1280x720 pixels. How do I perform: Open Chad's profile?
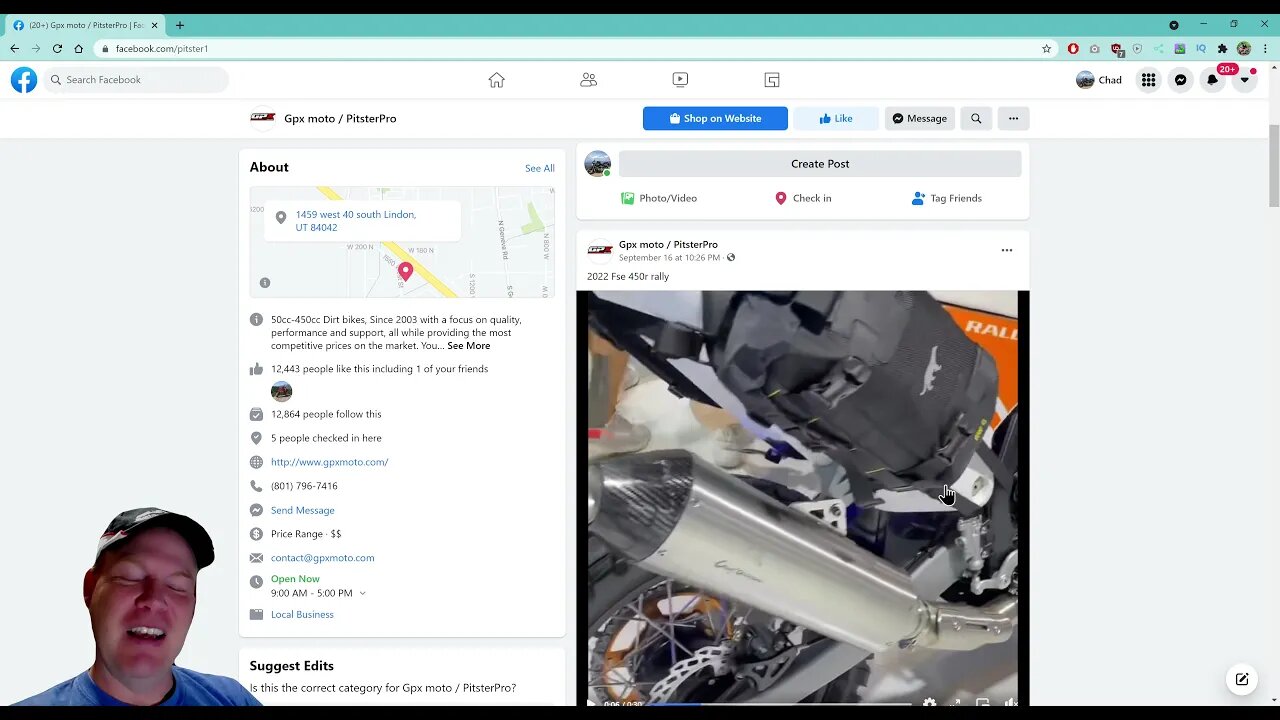point(1099,80)
